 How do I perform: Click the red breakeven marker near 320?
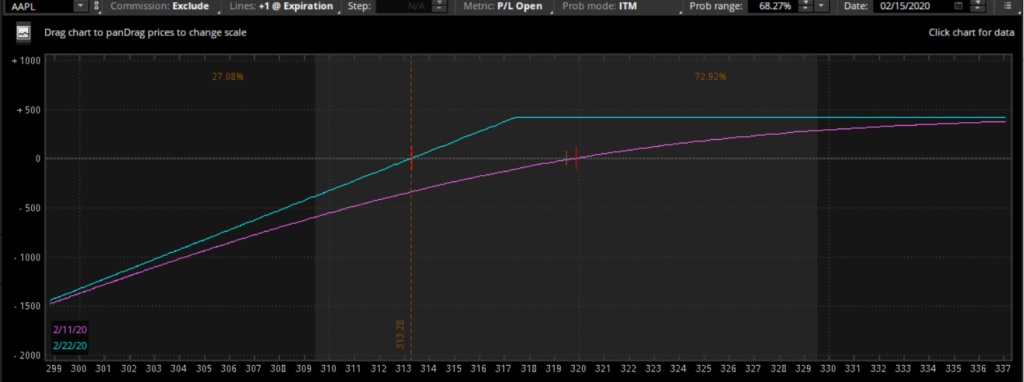(576, 158)
